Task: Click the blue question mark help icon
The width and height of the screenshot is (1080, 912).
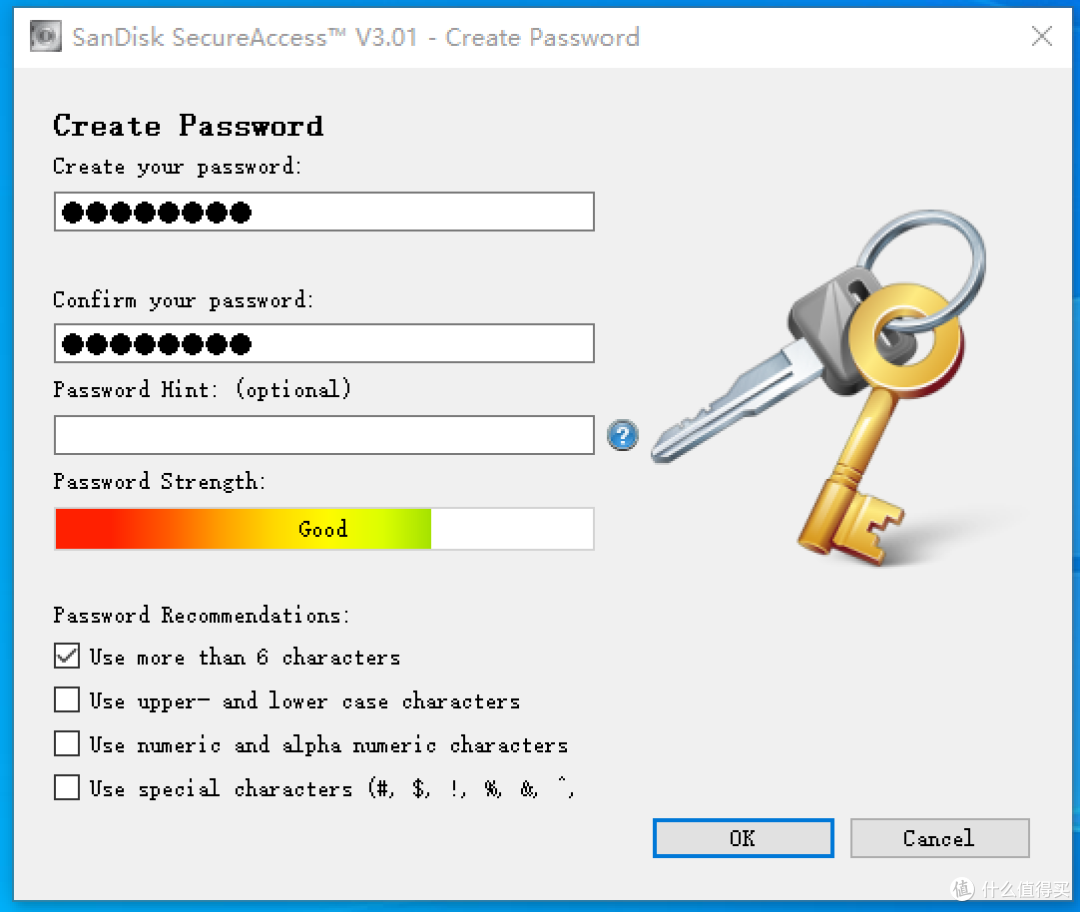Action: coord(623,435)
